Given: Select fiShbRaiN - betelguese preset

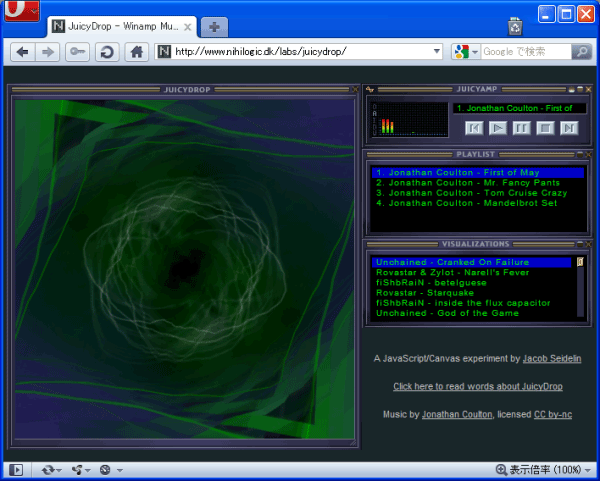Looking at the screenshot, I should pos(471,283).
